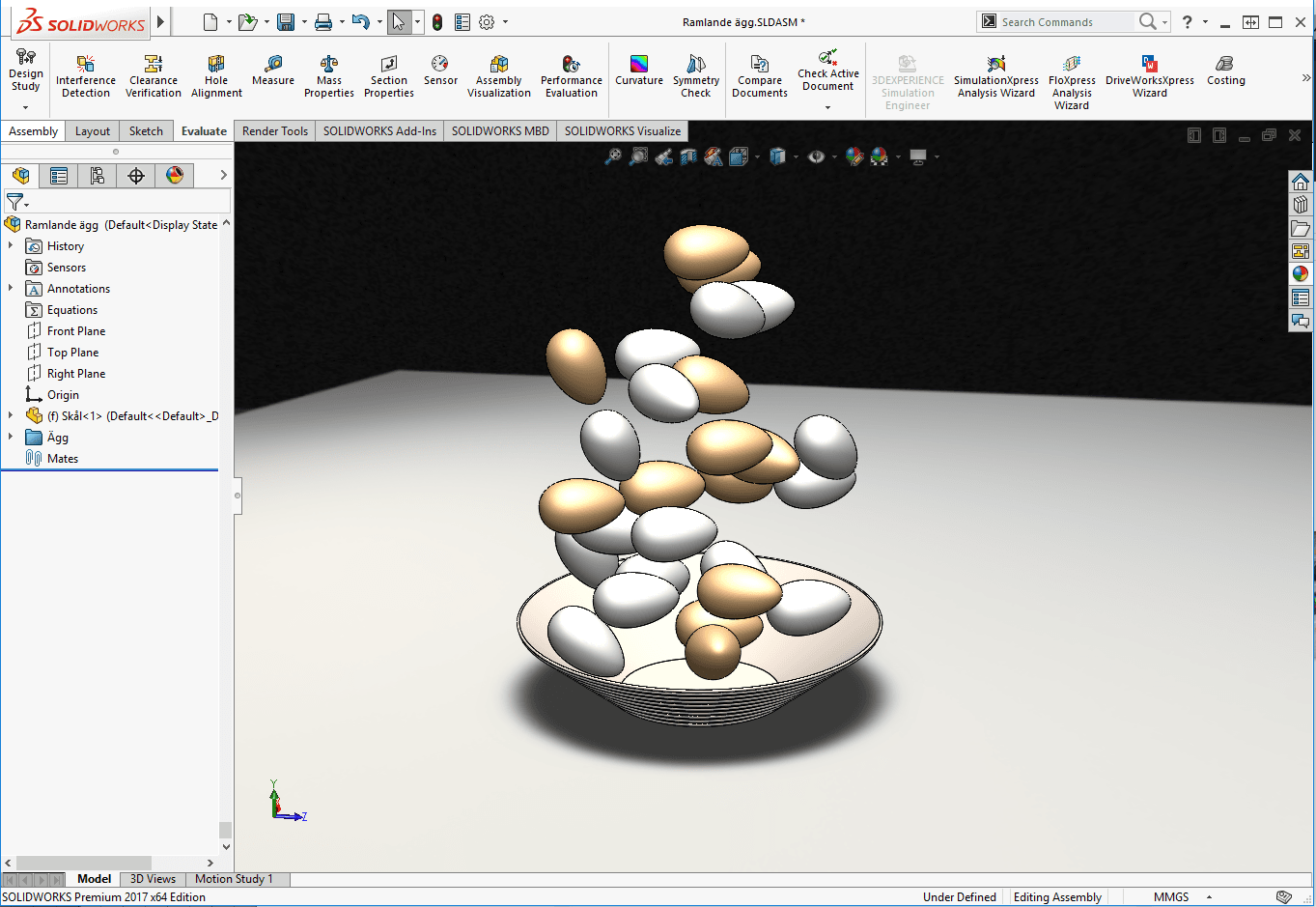Expand the History tree node
The height and width of the screenshot is (907, 1316).
11,246
